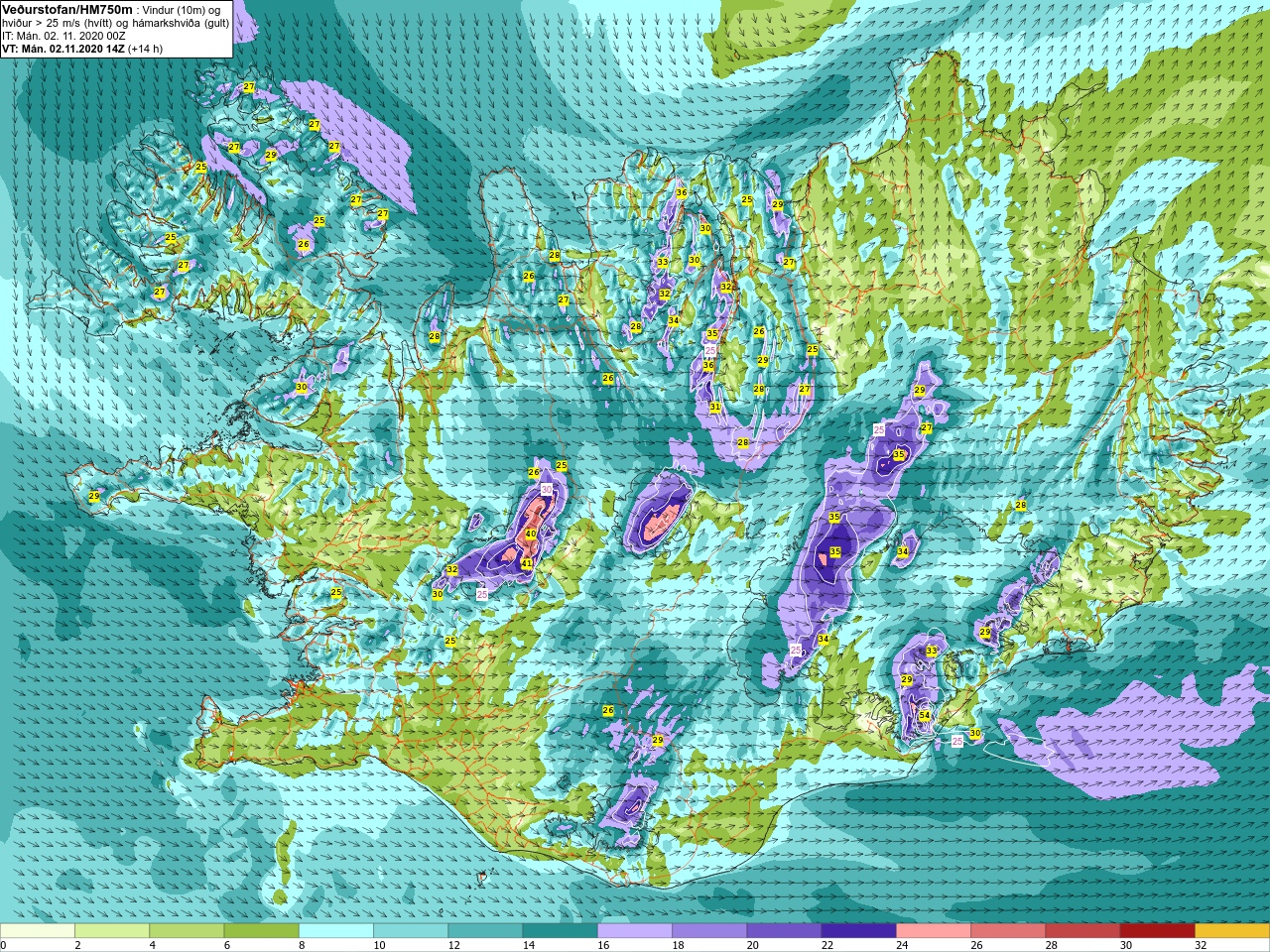Viewport: 1270px width, 952px height.
Task: Click the legend scale number 32
Action: pyautogui.click(x=1201, y=945)
